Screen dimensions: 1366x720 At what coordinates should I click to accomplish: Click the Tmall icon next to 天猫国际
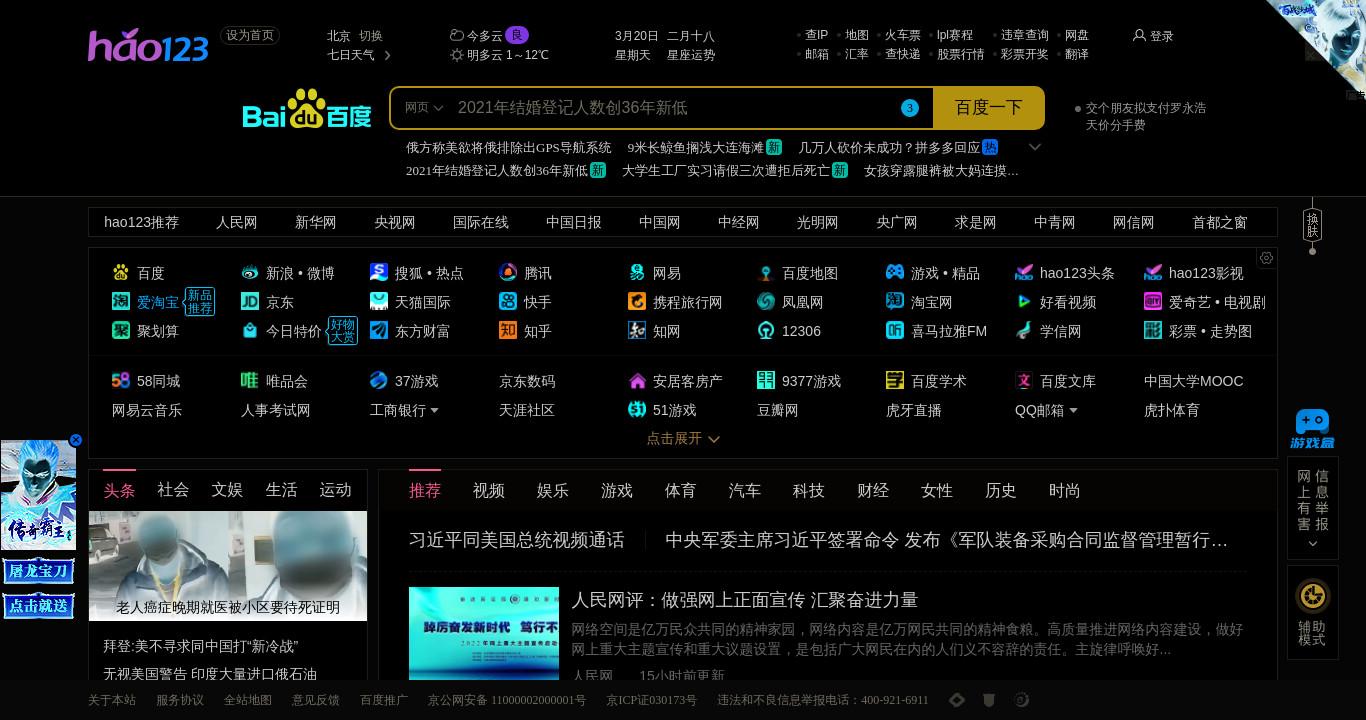click(379, 301)
